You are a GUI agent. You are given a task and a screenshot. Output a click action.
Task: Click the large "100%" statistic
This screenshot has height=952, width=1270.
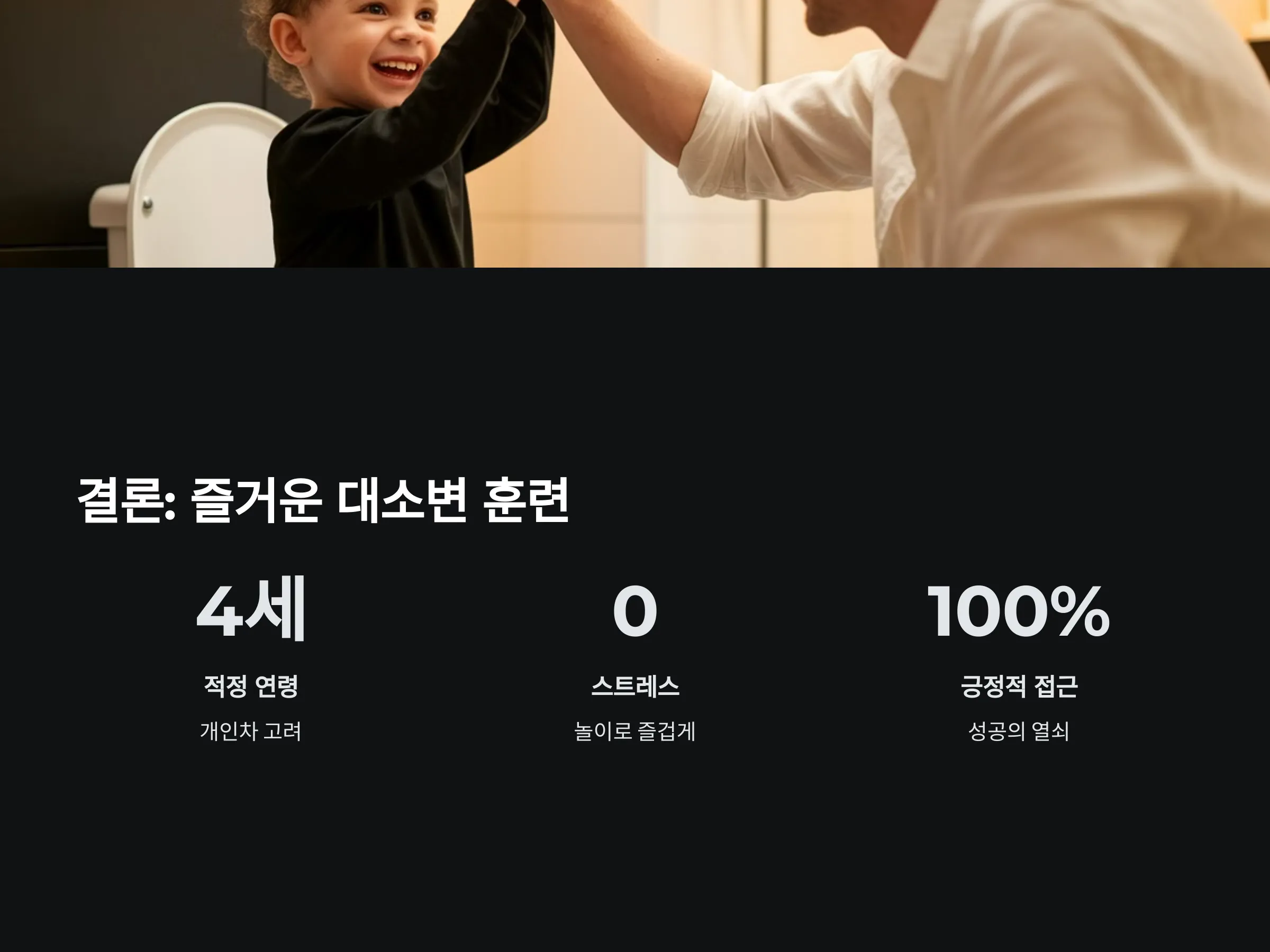pos(1019,611)
